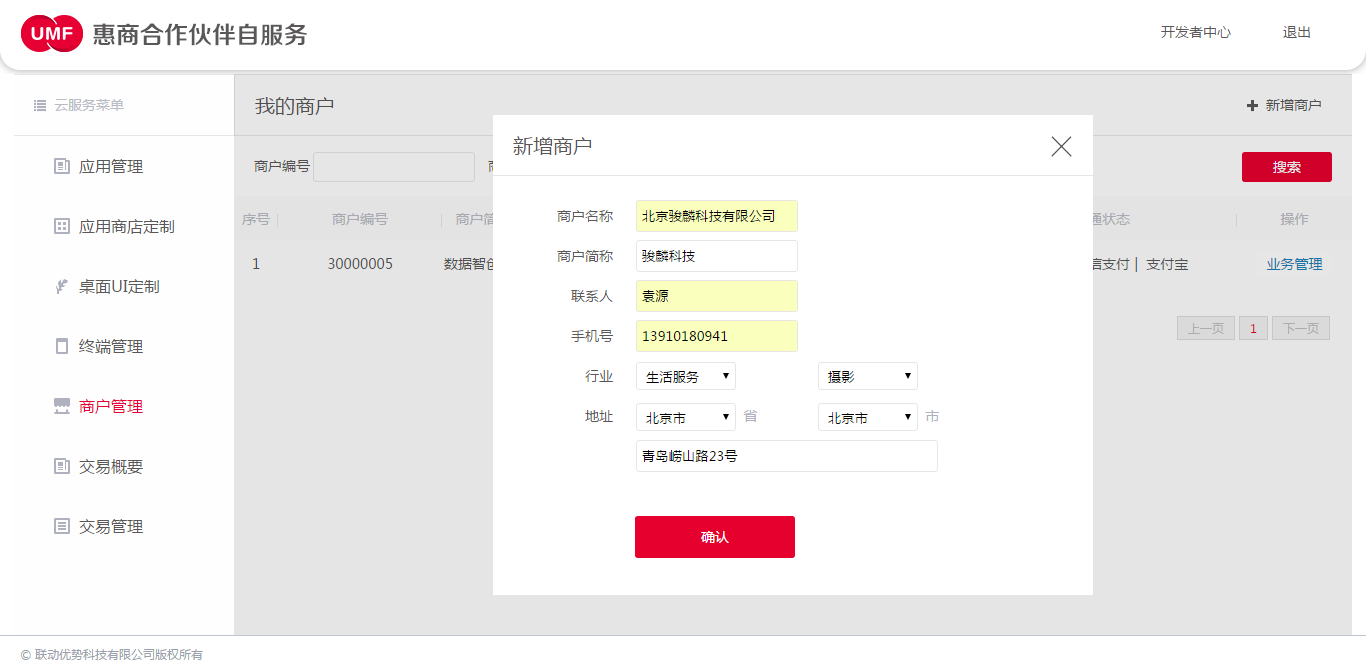Image resolution: width=1366 pixels, height=666 pixels.
Task: Open 开发者中心 in top navigation
Action: (x=1195, y=32)
